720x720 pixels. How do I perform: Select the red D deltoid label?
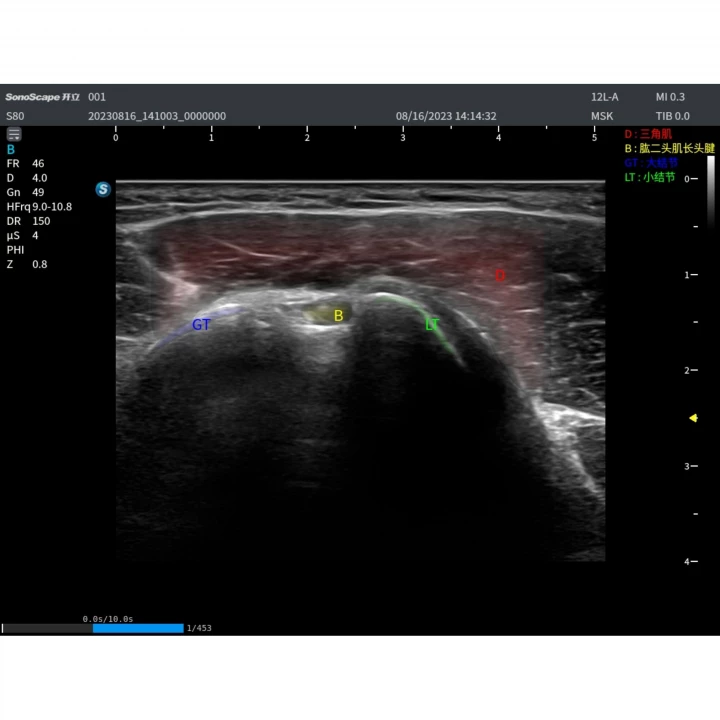(x=500, y=276)
